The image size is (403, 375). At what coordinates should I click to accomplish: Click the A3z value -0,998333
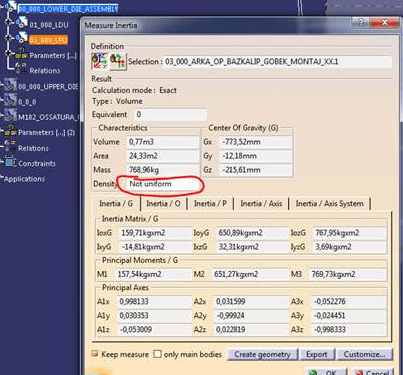click(x=349, y=330)
